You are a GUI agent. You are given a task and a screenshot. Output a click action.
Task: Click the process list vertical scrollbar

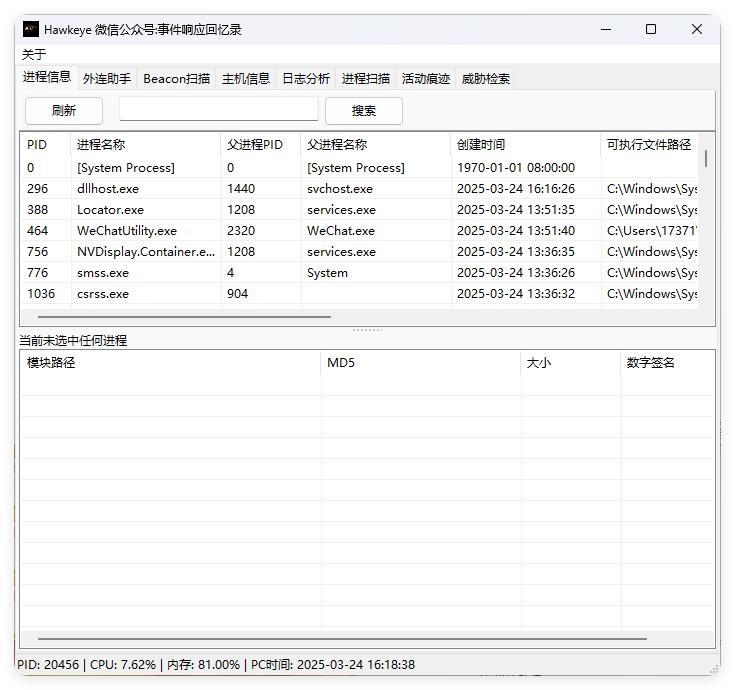(706, 158)
